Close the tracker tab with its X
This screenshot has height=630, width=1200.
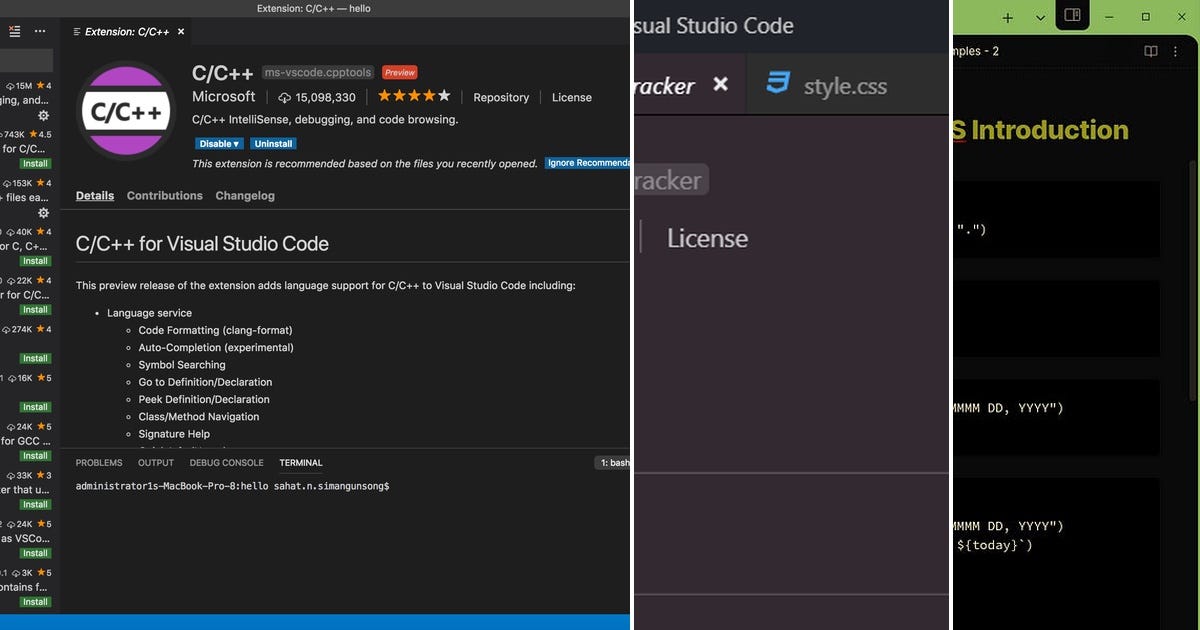721,85
